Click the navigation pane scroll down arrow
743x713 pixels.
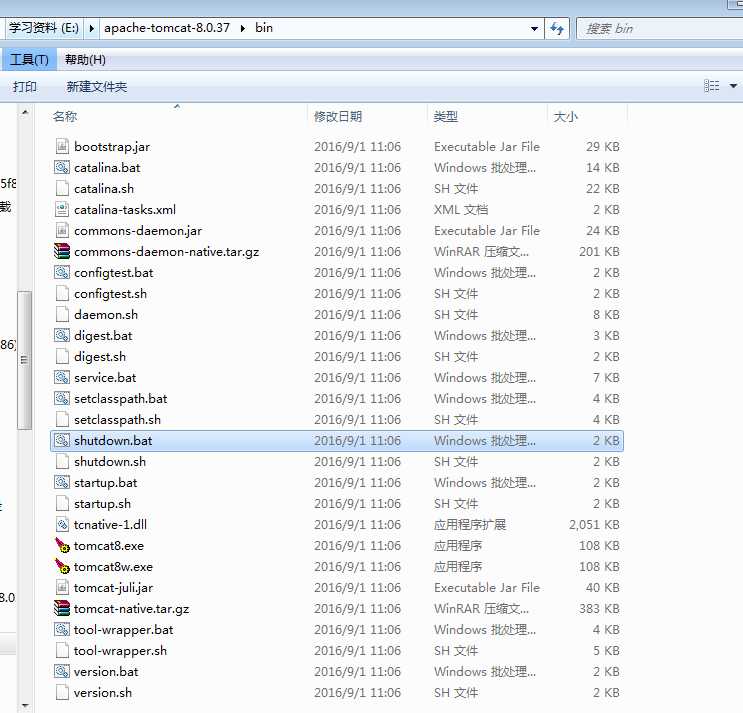(25, 706)
